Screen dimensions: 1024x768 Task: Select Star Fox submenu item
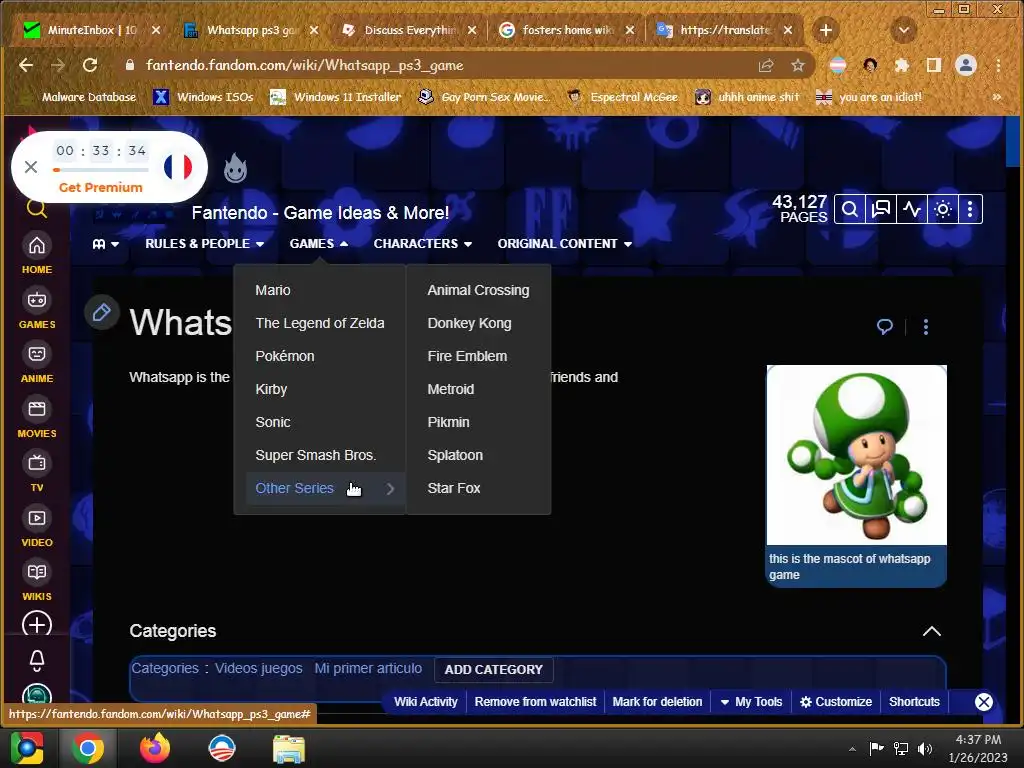pyautogui.click(x=454, y=488)
